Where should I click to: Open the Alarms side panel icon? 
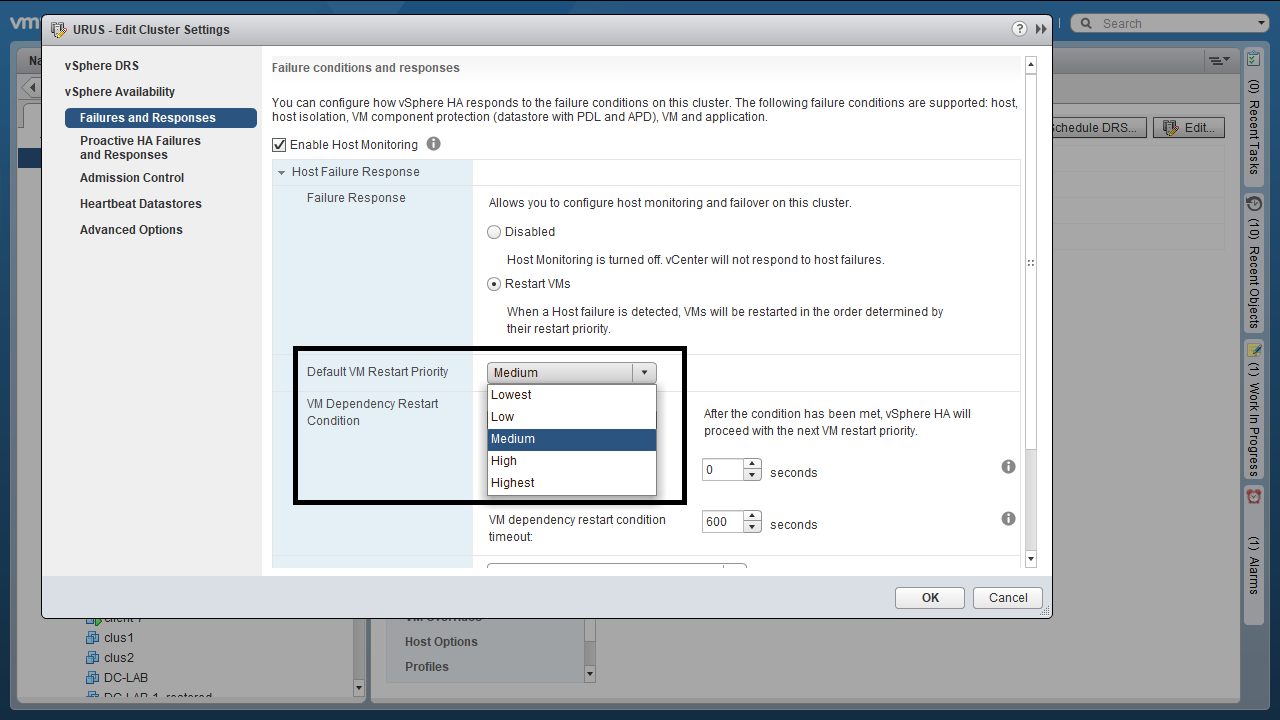(x=1253, y=496)
